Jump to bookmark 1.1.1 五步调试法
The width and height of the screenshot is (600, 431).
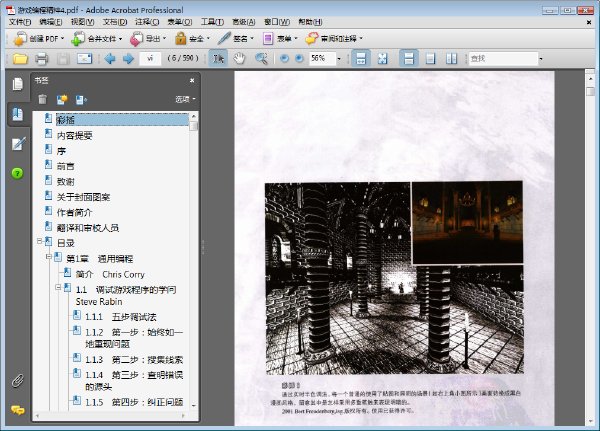click(x=121, y=317)
